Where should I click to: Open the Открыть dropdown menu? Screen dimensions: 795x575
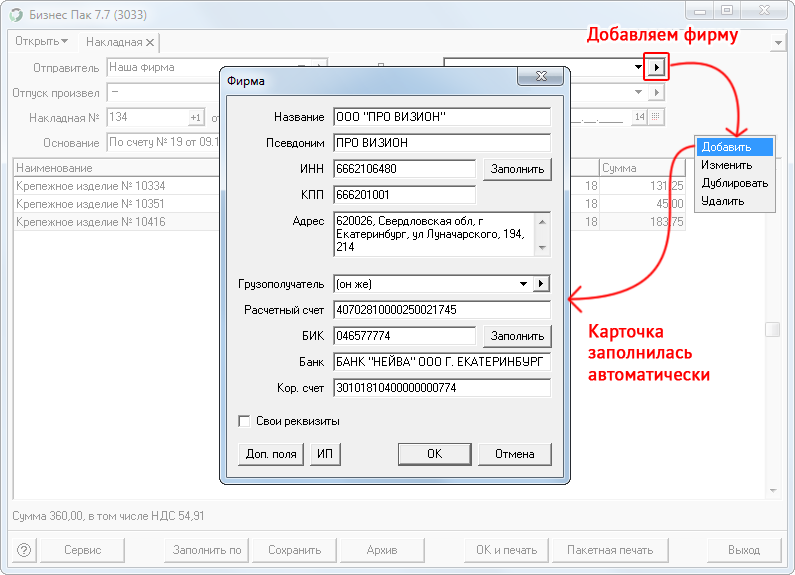coord(42,42)
